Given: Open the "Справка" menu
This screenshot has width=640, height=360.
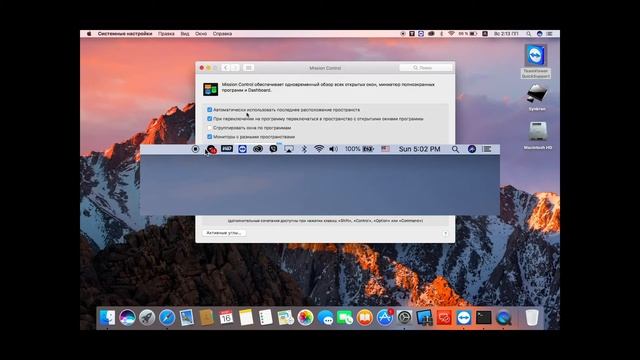Looking at the screenshot, I should pyautogui.click(x=222, y=34).
